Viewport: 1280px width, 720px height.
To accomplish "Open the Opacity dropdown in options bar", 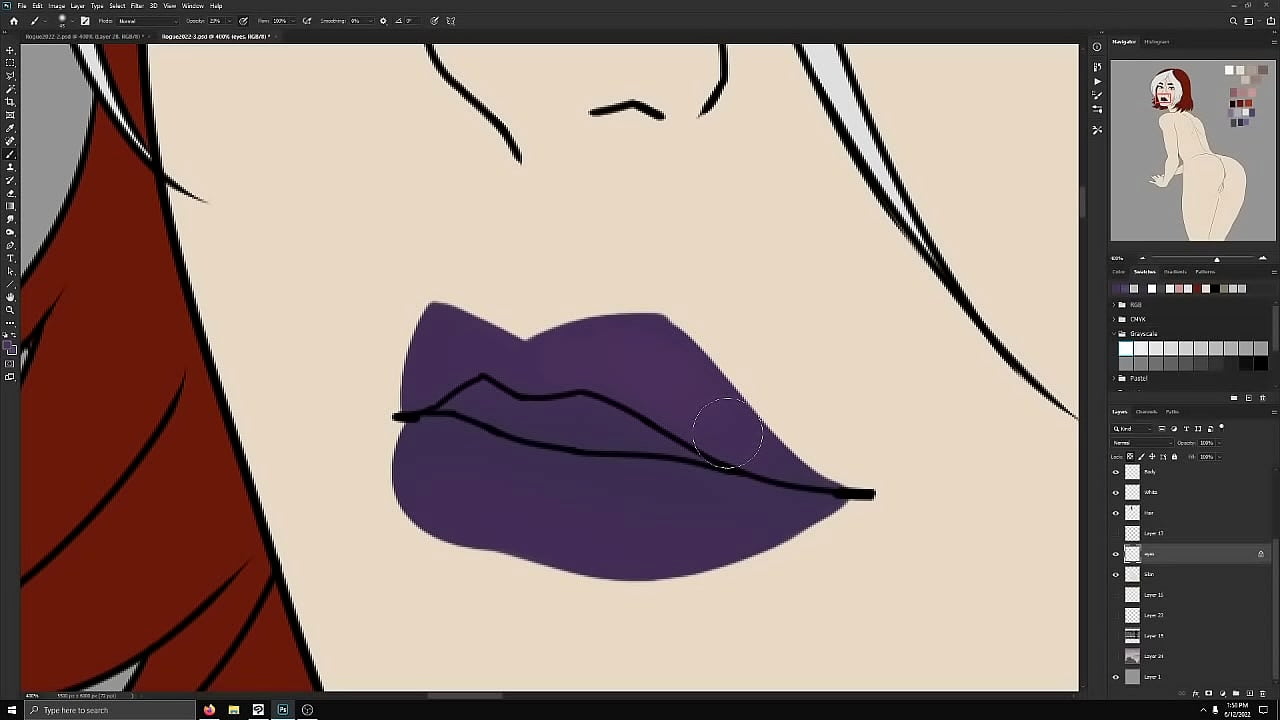I will coord(230,20).
